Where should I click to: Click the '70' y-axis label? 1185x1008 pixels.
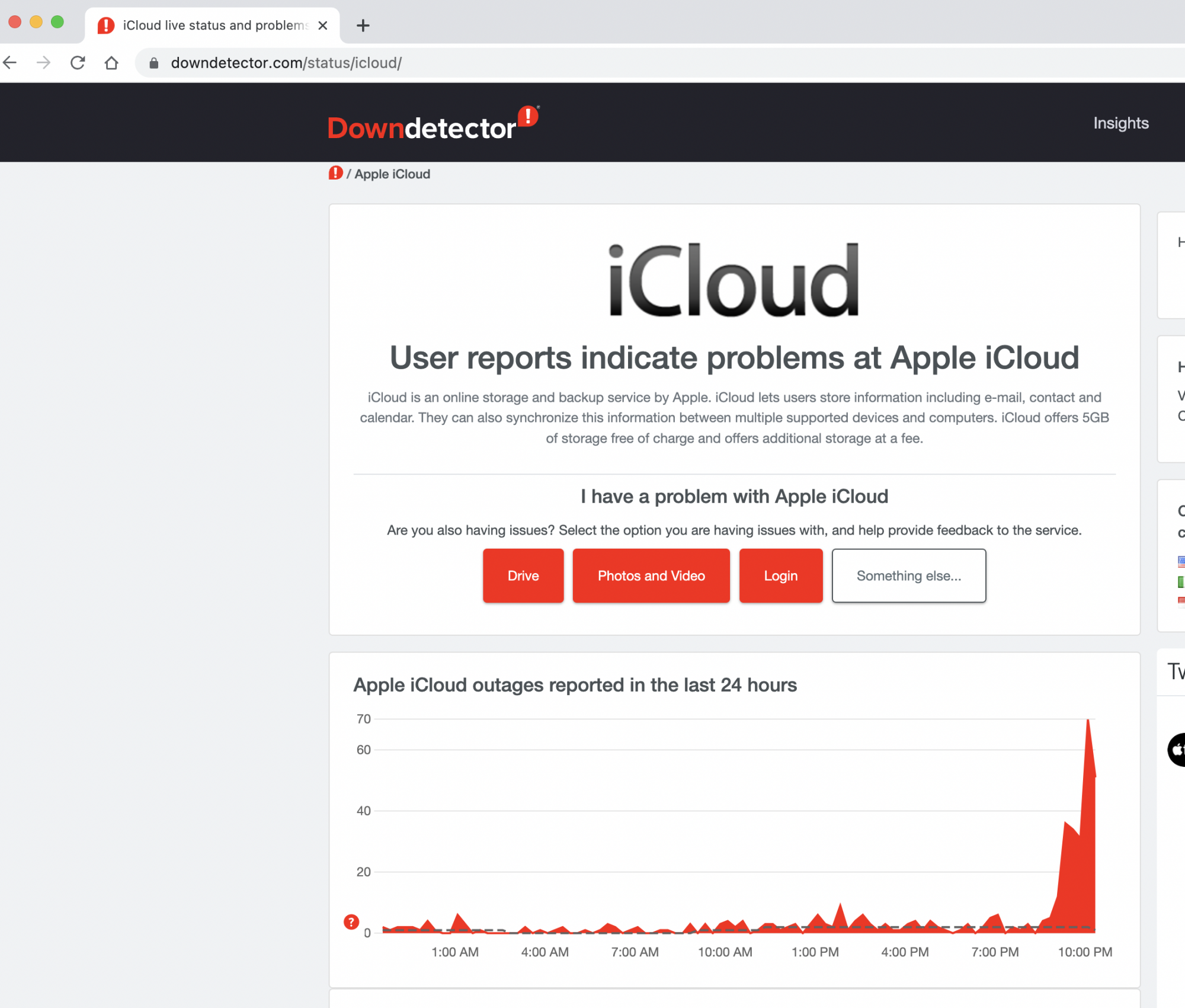click(363, 719)
